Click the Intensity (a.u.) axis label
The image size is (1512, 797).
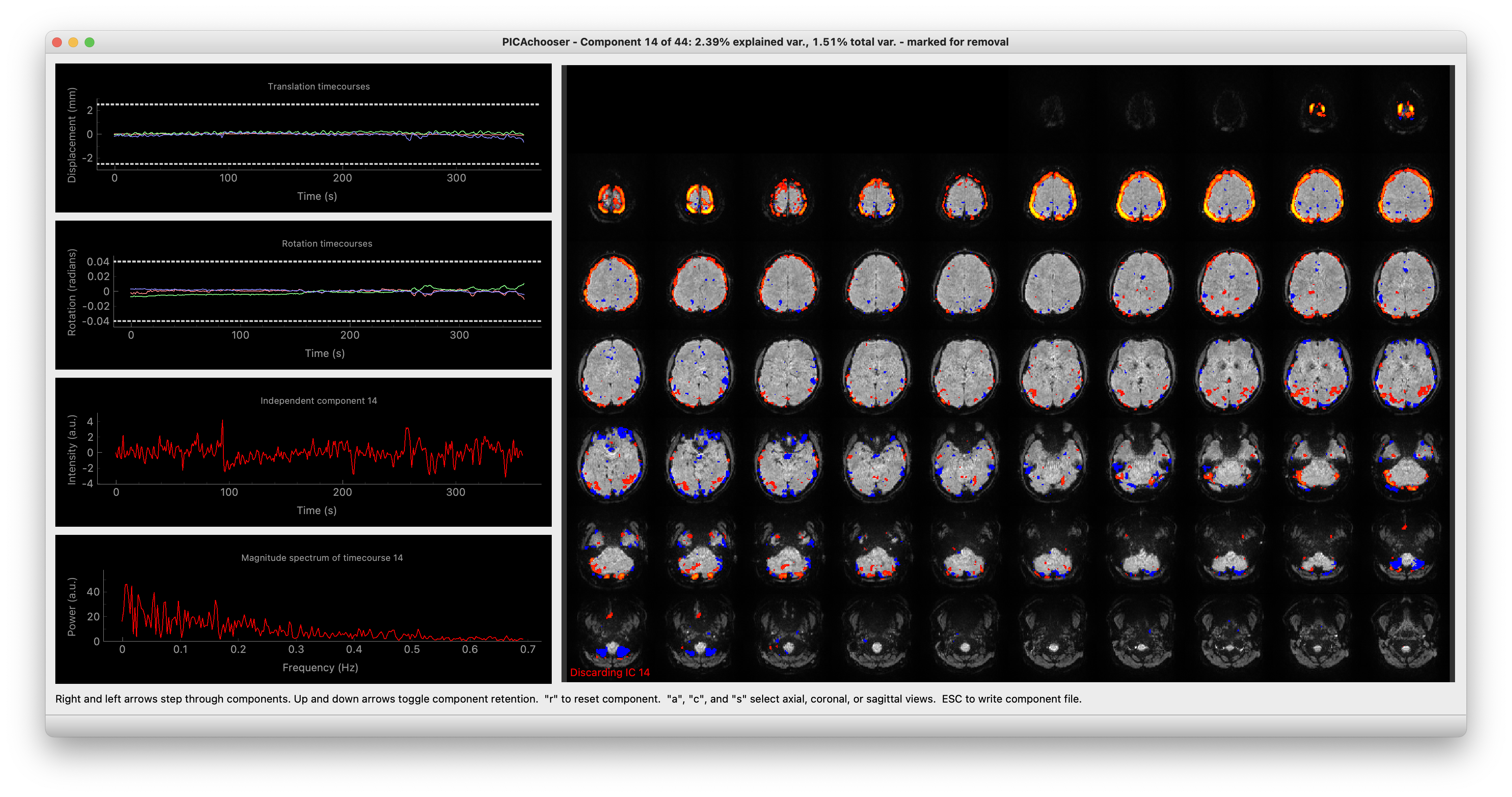coord(72,449)
